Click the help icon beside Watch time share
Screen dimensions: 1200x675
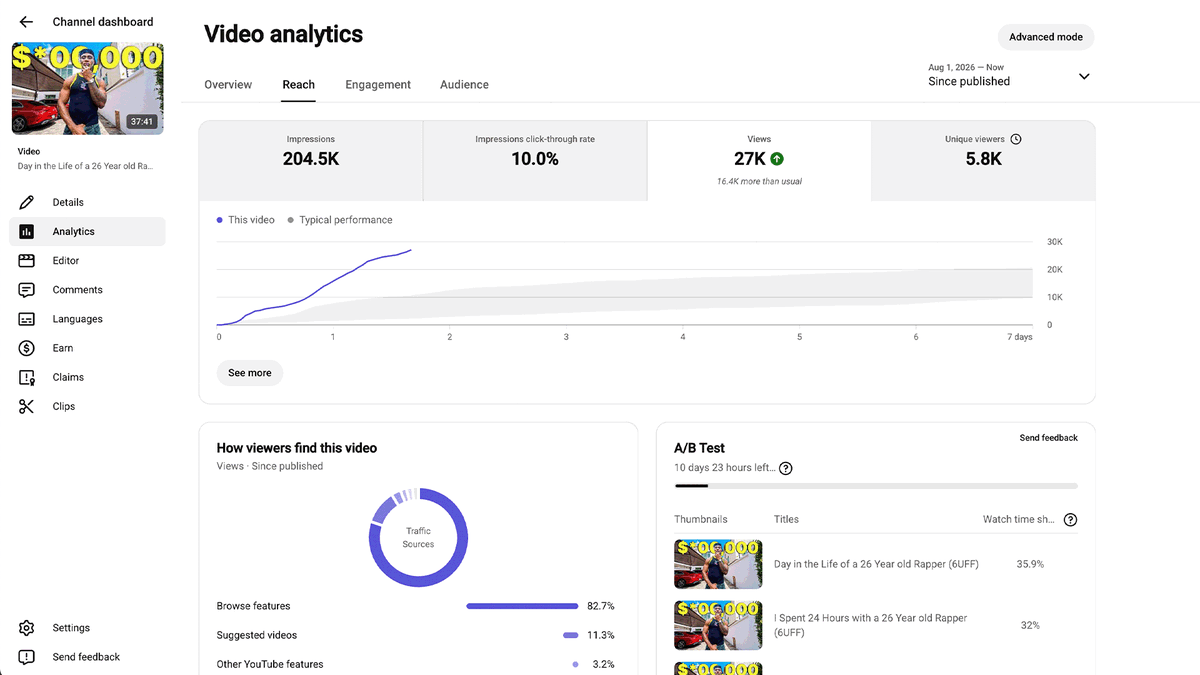tap(1071, 520)
